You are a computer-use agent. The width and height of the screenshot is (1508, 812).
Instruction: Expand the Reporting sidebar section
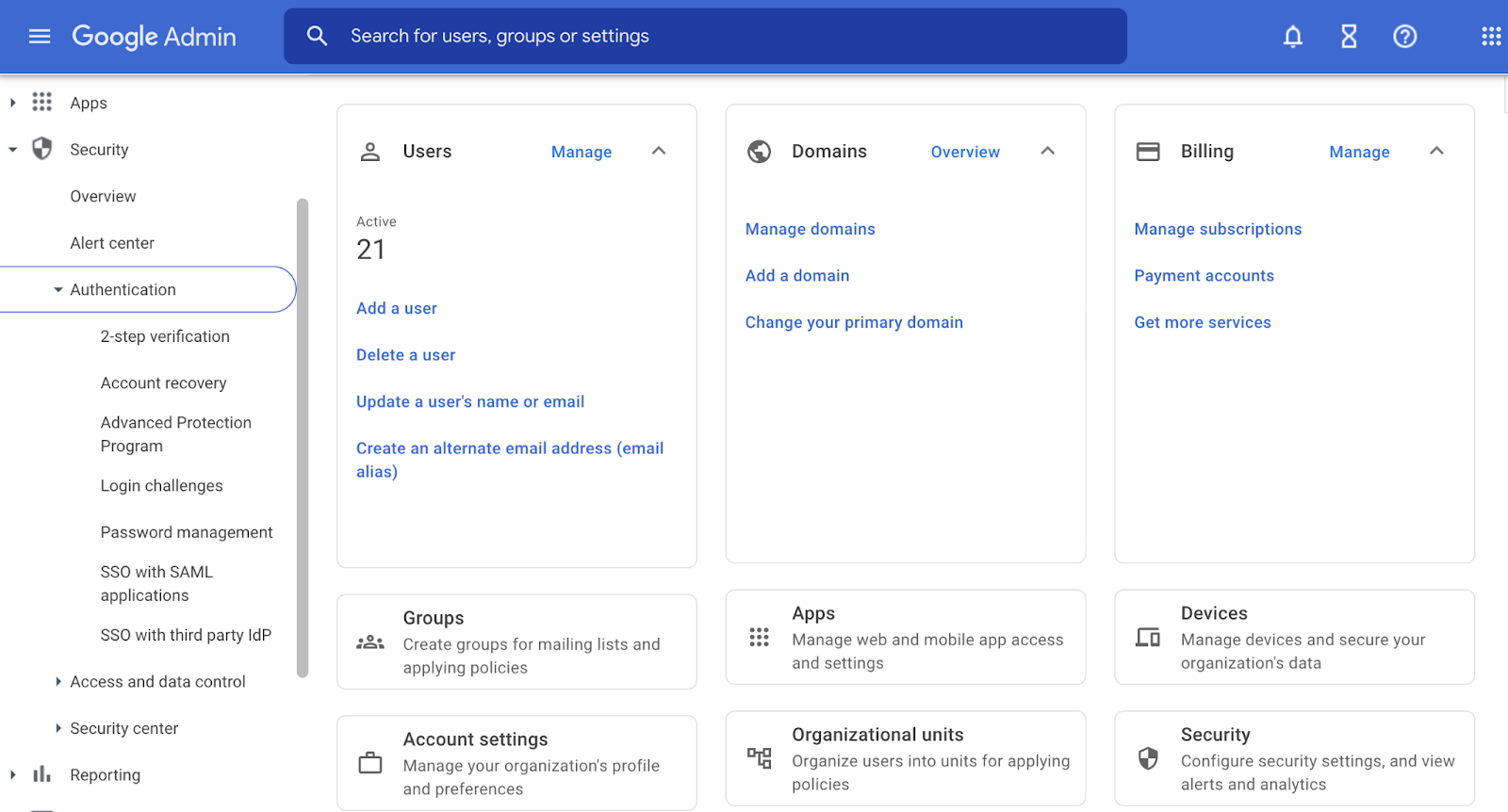[12, 774]
